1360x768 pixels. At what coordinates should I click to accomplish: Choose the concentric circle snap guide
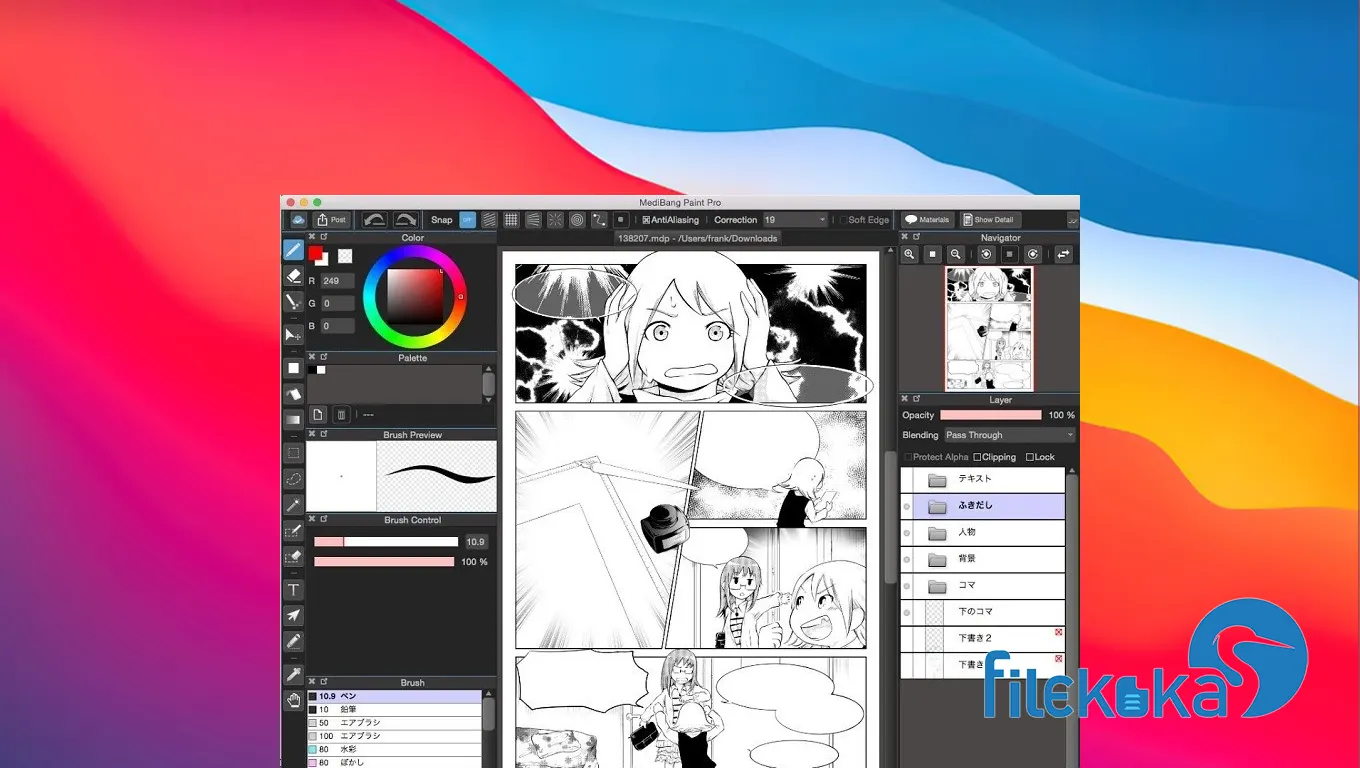[x=577, y=220]
